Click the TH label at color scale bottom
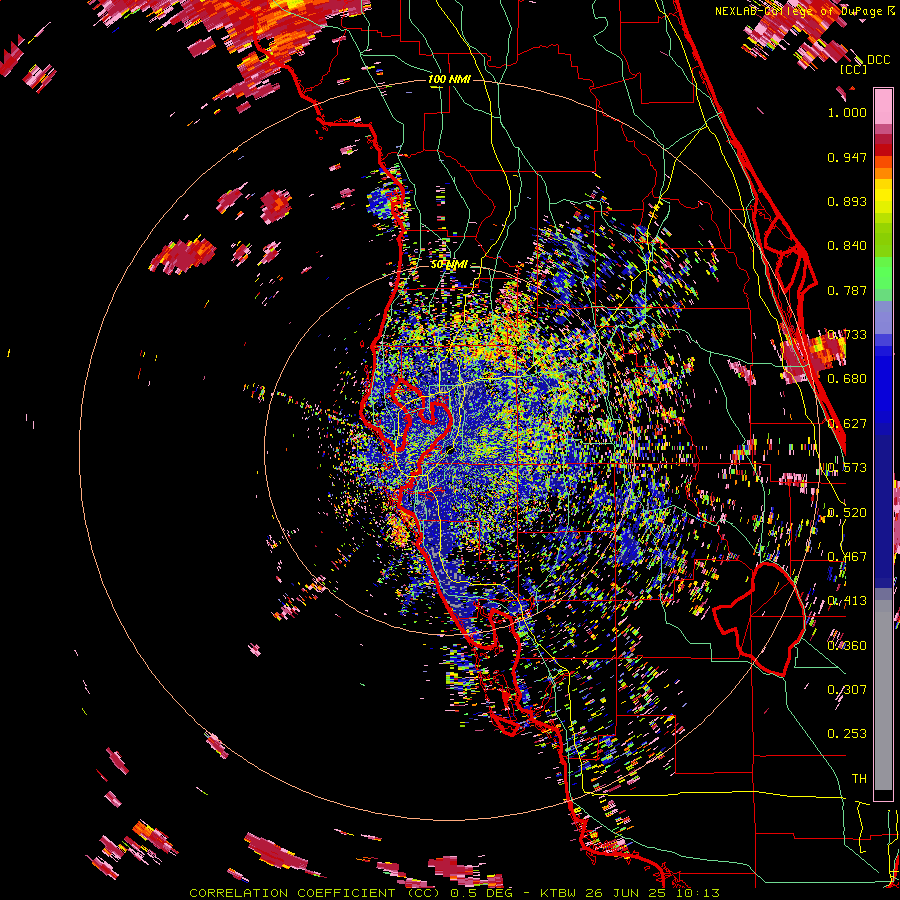The width and height of the screenshot is (900, 900). pos(859,778)
